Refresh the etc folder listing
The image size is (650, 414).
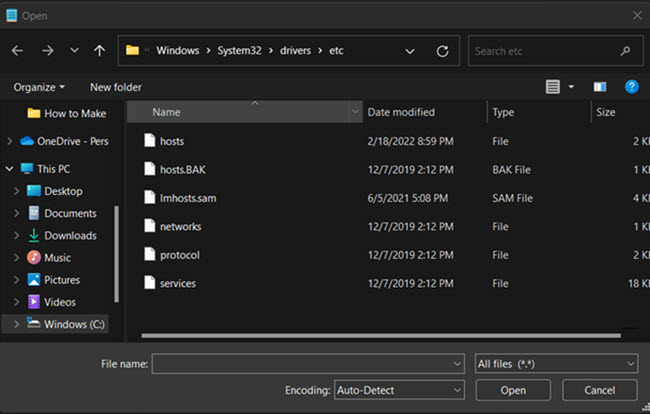442,50
